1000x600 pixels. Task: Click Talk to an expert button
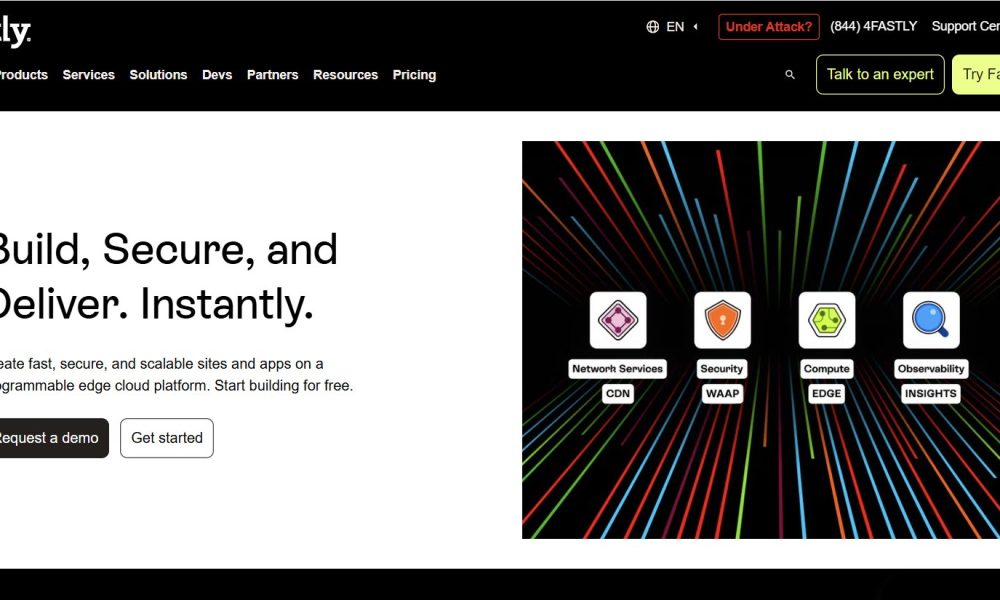880,75
